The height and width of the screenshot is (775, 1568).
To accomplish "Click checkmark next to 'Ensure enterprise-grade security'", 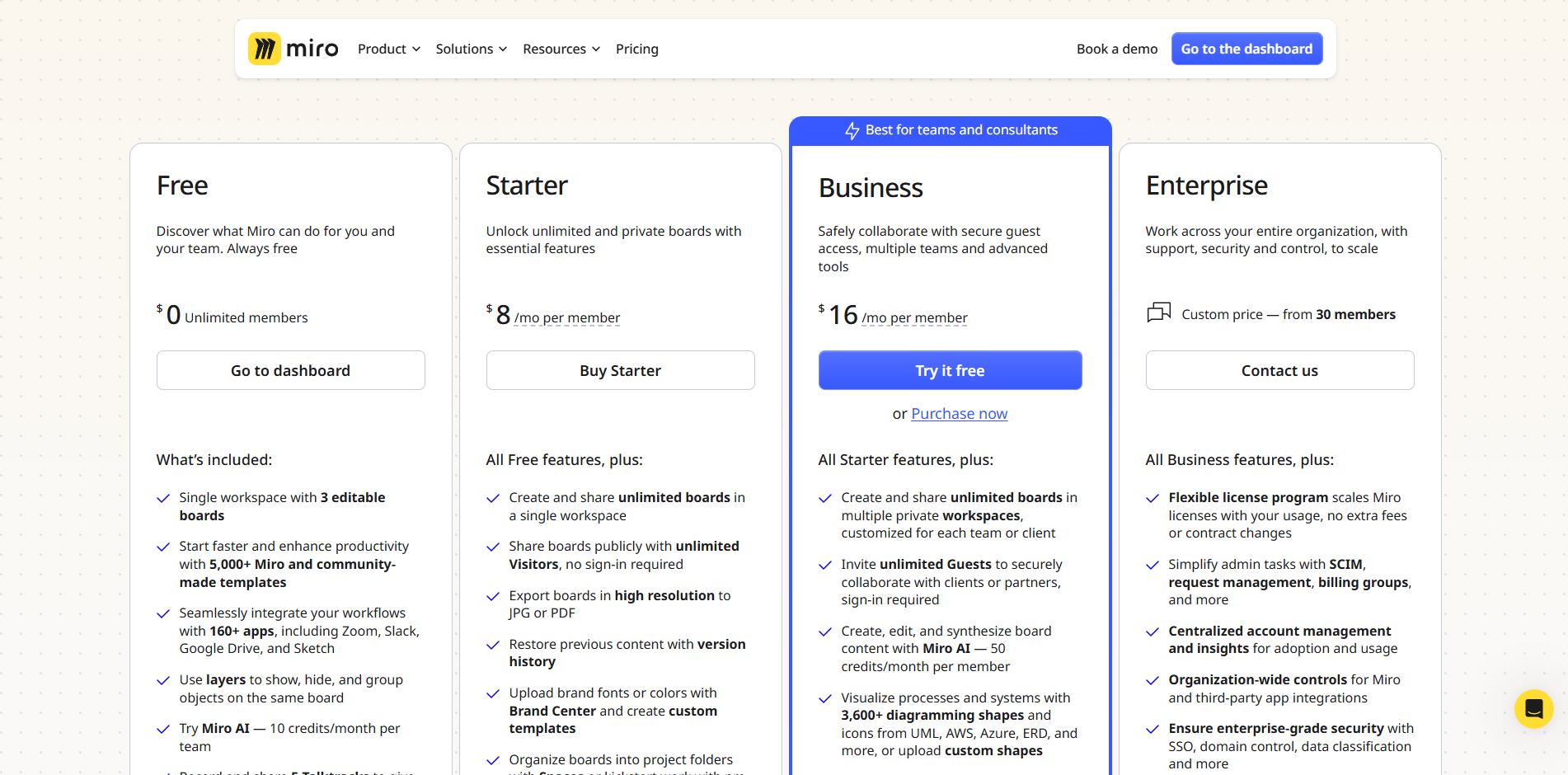I will click(x=1153, y=729).
